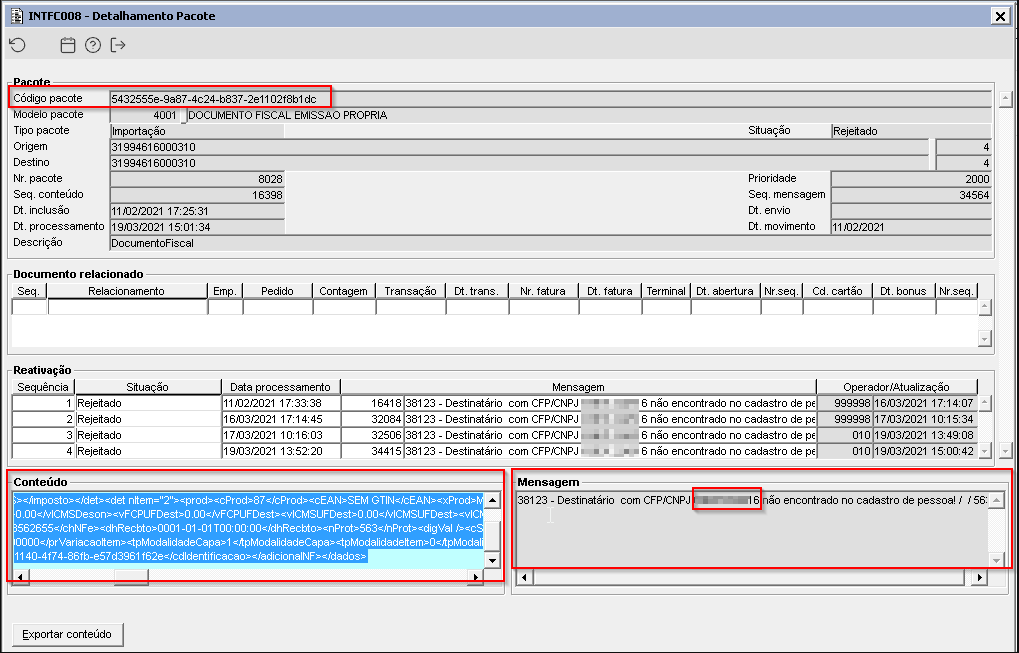1019x653 pixels.
Task: Open the calendar toolbar icon
Action: (68, 45)
